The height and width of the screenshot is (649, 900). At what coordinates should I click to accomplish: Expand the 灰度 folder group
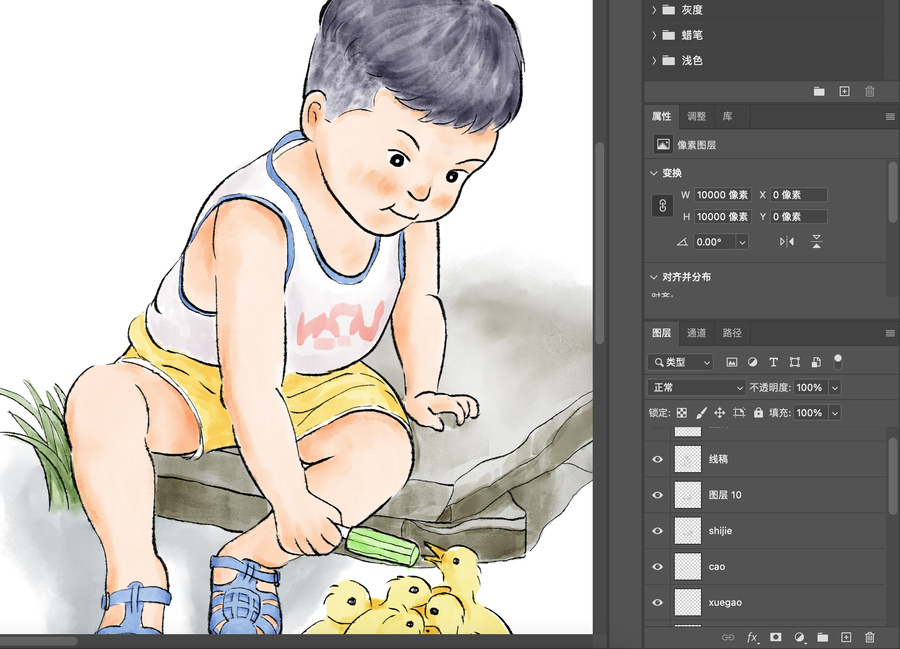point(654,10)
